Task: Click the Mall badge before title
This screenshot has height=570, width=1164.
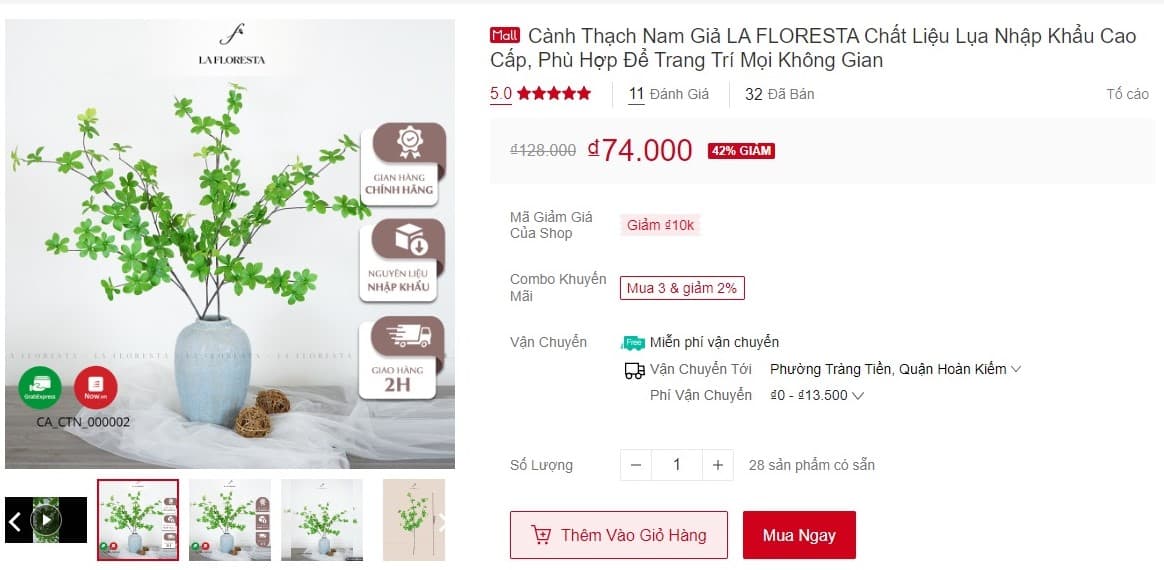Action: (505, 35)
